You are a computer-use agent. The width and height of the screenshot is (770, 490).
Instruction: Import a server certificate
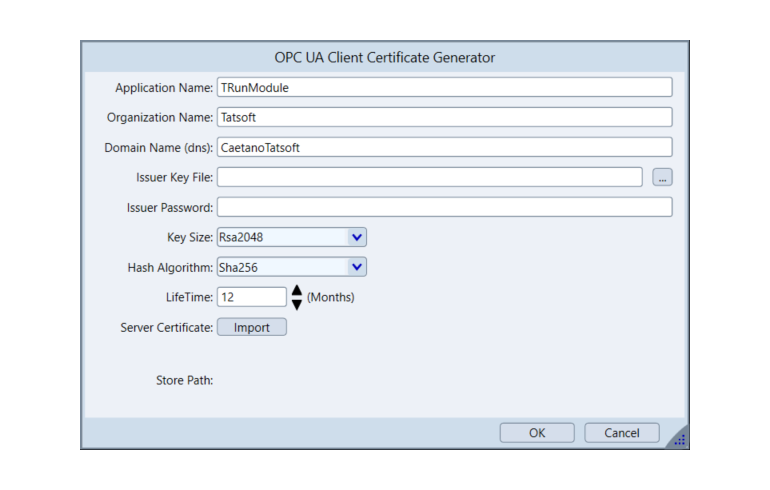251,327
